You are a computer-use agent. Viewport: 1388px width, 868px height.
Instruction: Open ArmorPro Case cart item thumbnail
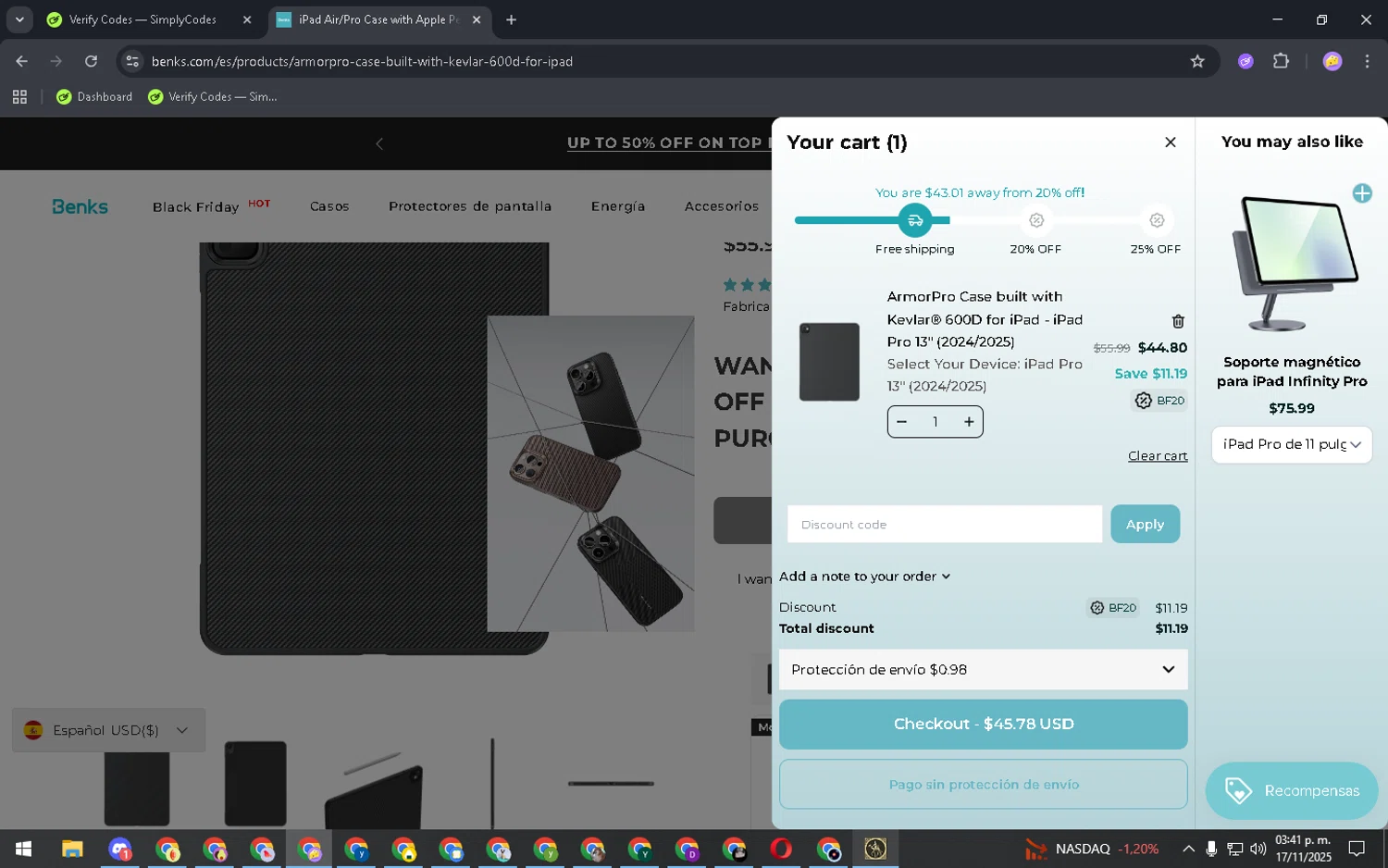tap(829, 362)
